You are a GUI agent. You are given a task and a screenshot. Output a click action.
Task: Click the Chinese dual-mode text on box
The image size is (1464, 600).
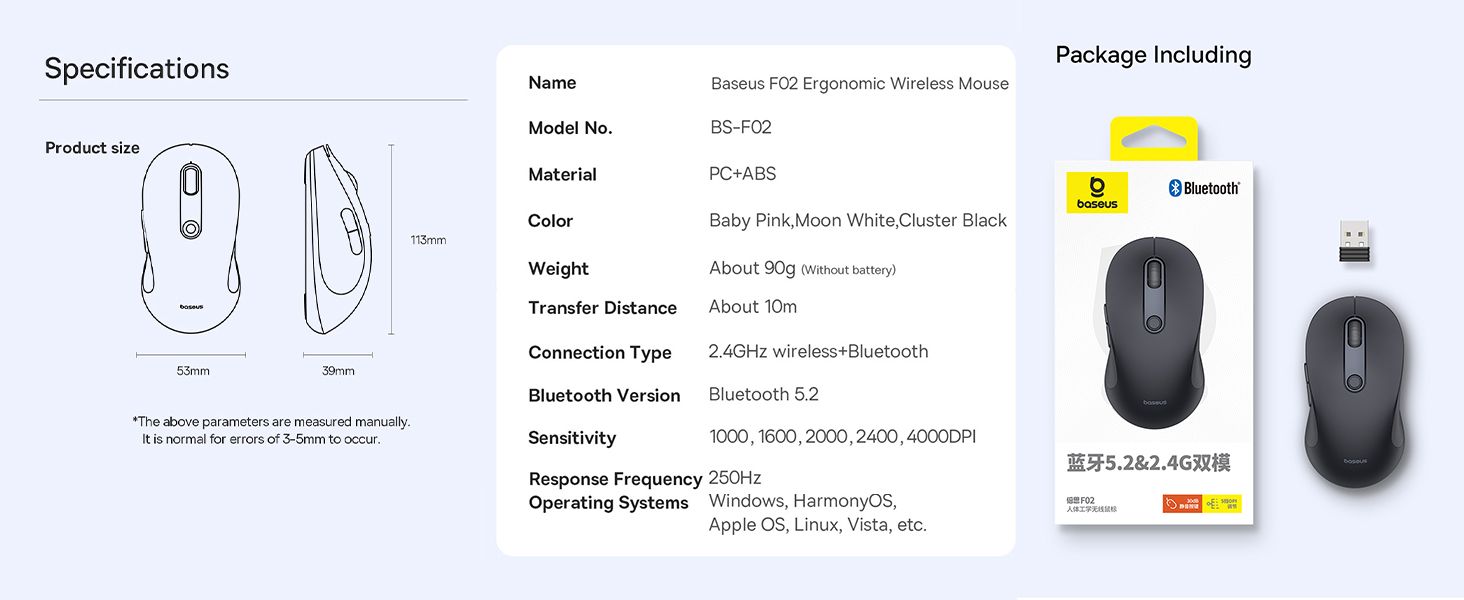1149,463
